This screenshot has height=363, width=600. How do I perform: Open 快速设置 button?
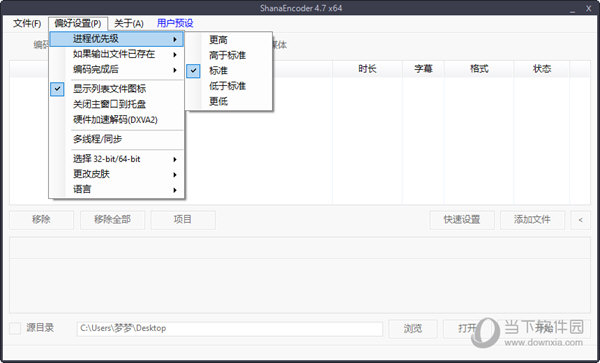point(462,220)
